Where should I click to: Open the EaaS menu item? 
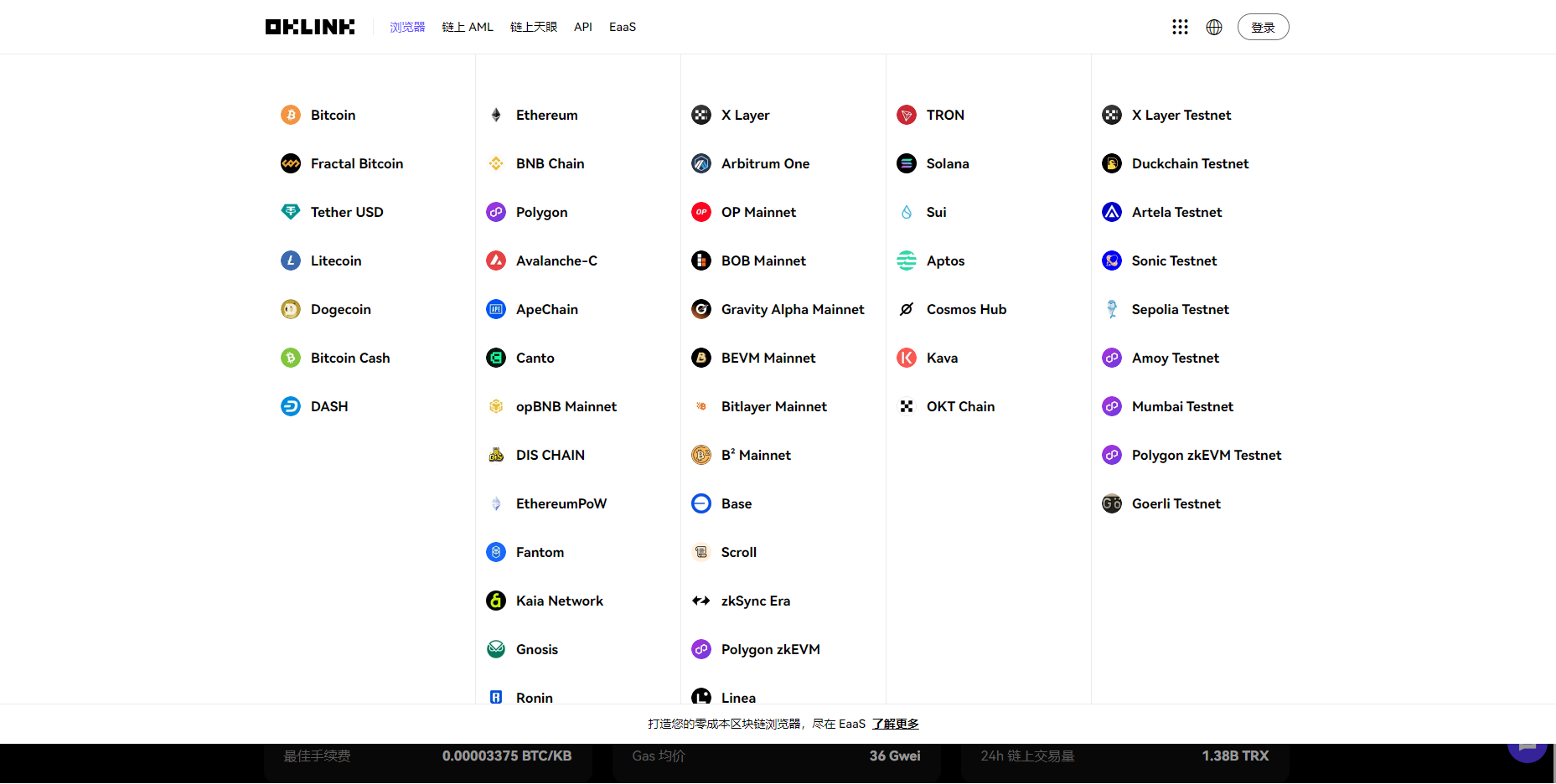tap(623, 27)
